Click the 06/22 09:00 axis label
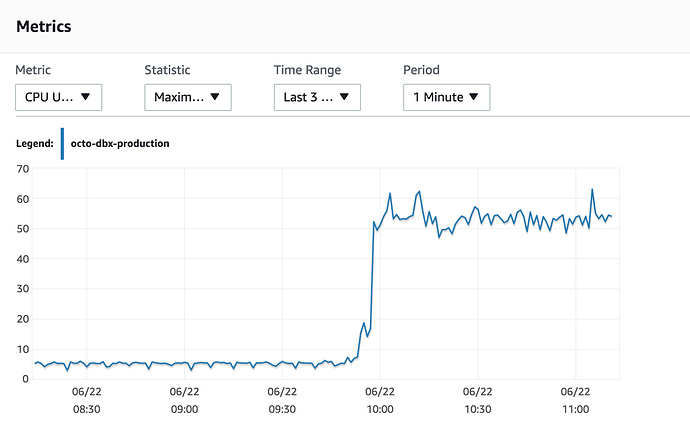Viewport: 690px width, 440px height. click(184, 400)
